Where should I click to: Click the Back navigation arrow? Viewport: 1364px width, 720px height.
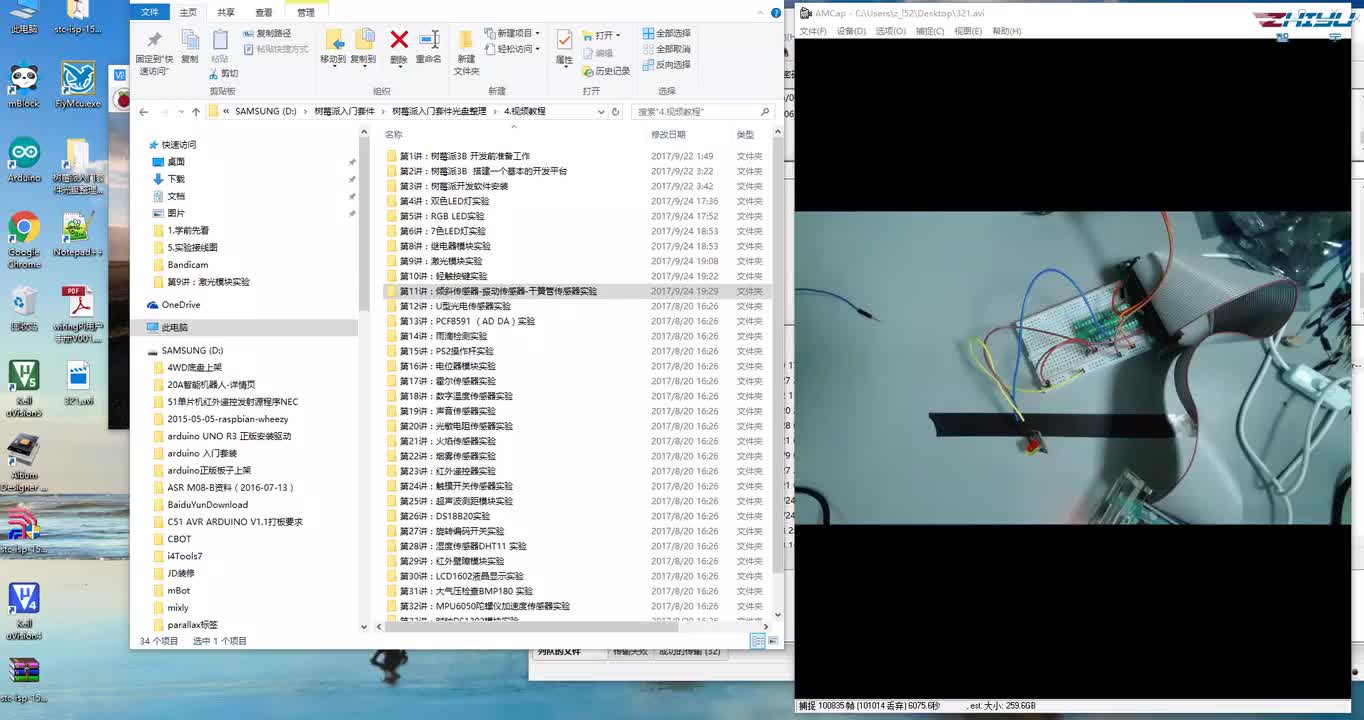[143, 112]
